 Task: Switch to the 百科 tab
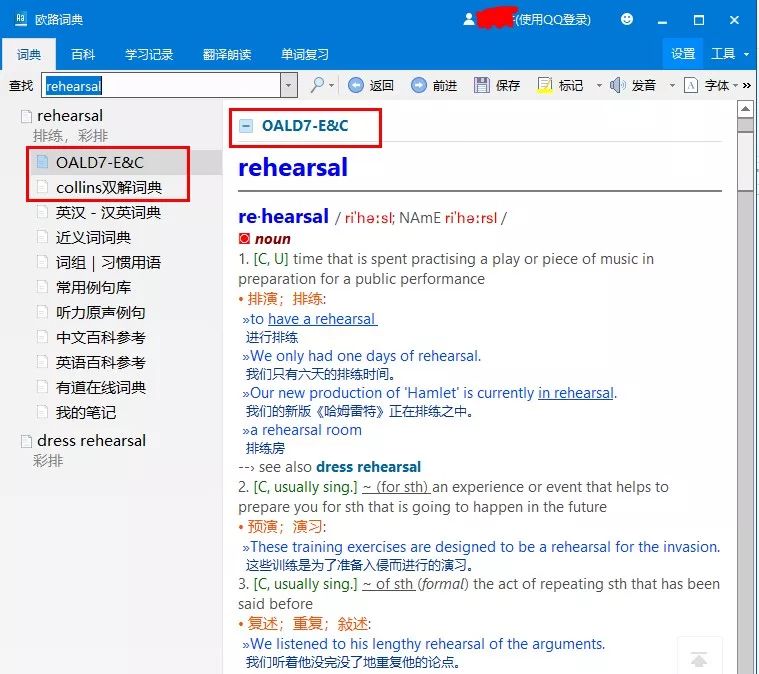click(83, 54)
